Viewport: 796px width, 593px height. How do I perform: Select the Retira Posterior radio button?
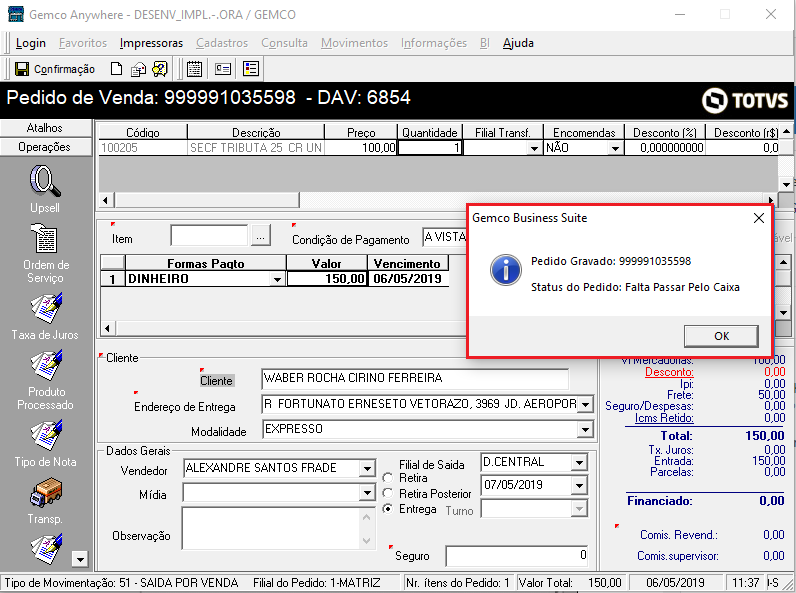[388, 493]
